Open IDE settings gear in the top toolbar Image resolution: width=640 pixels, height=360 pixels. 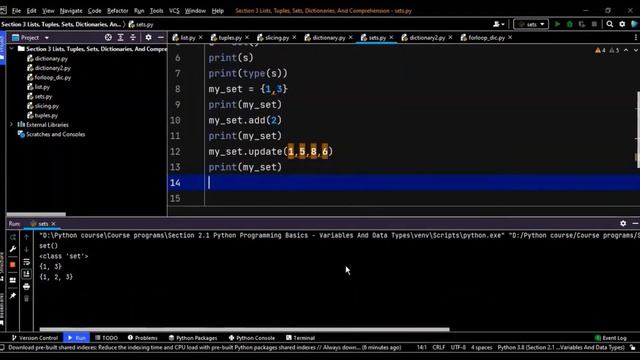coord(622,24)
